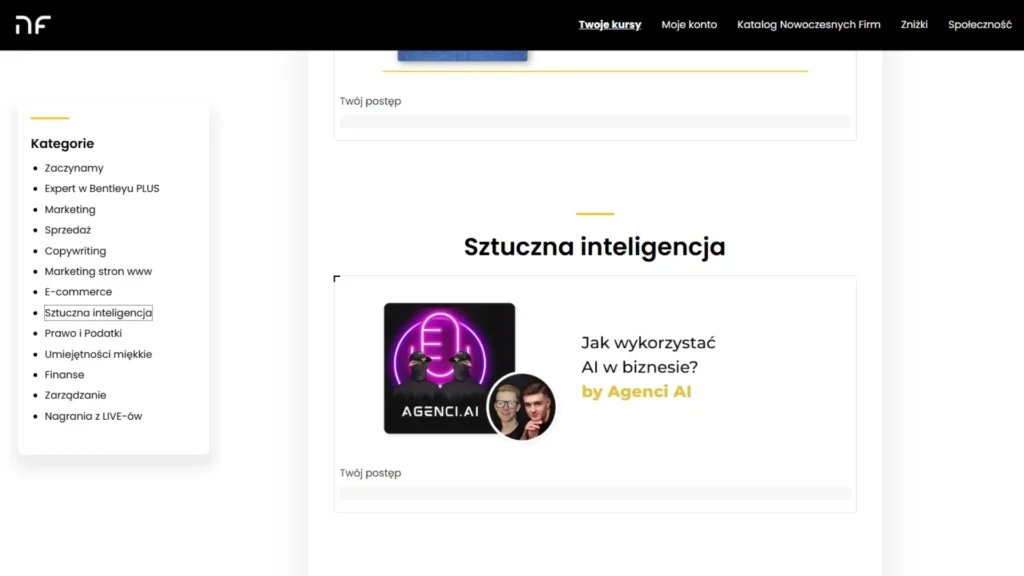Select Sztuczna inteligencja in categories list
The height and width of the screenshot is (576, 1024).
point(98,313)
